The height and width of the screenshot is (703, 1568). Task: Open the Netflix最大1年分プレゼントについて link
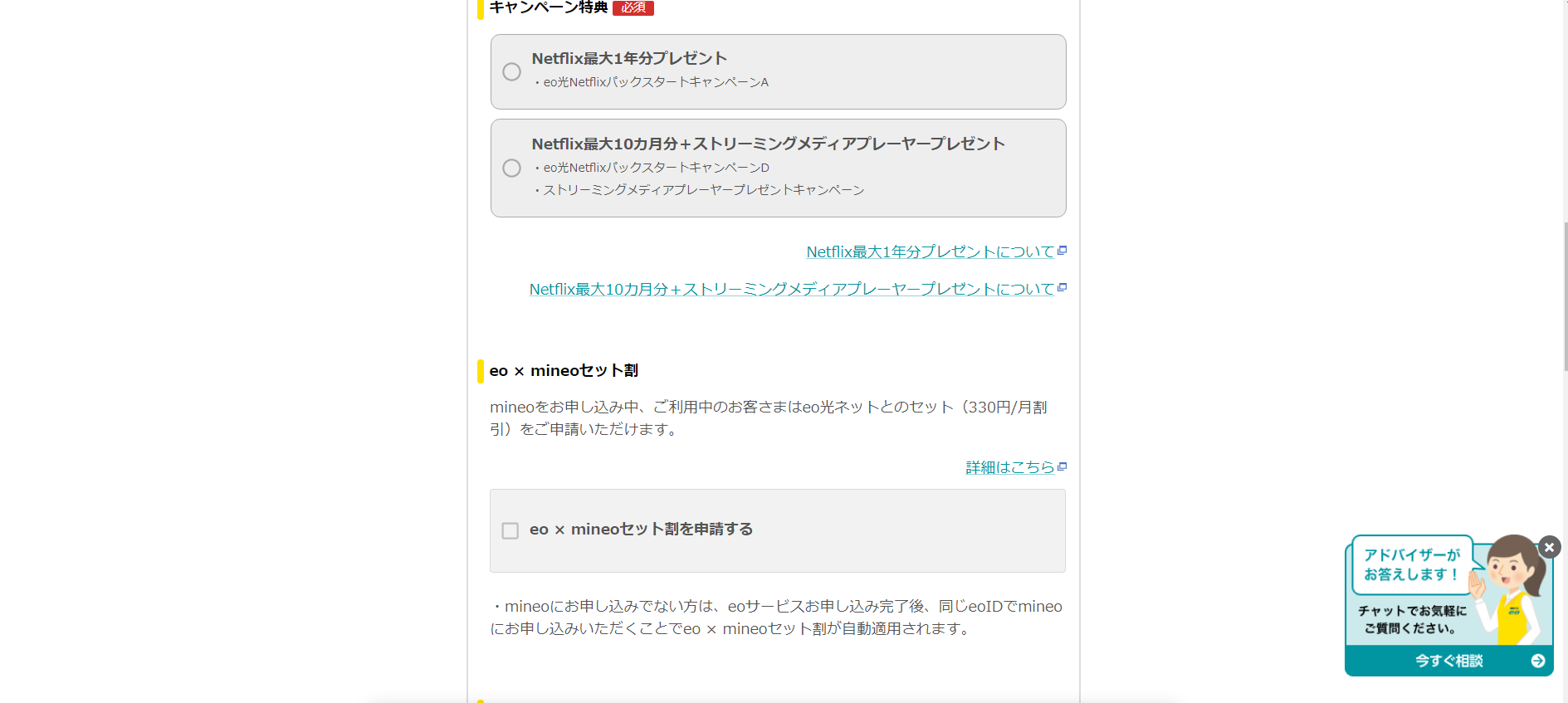pyautogui.click(x=930, y=251)
